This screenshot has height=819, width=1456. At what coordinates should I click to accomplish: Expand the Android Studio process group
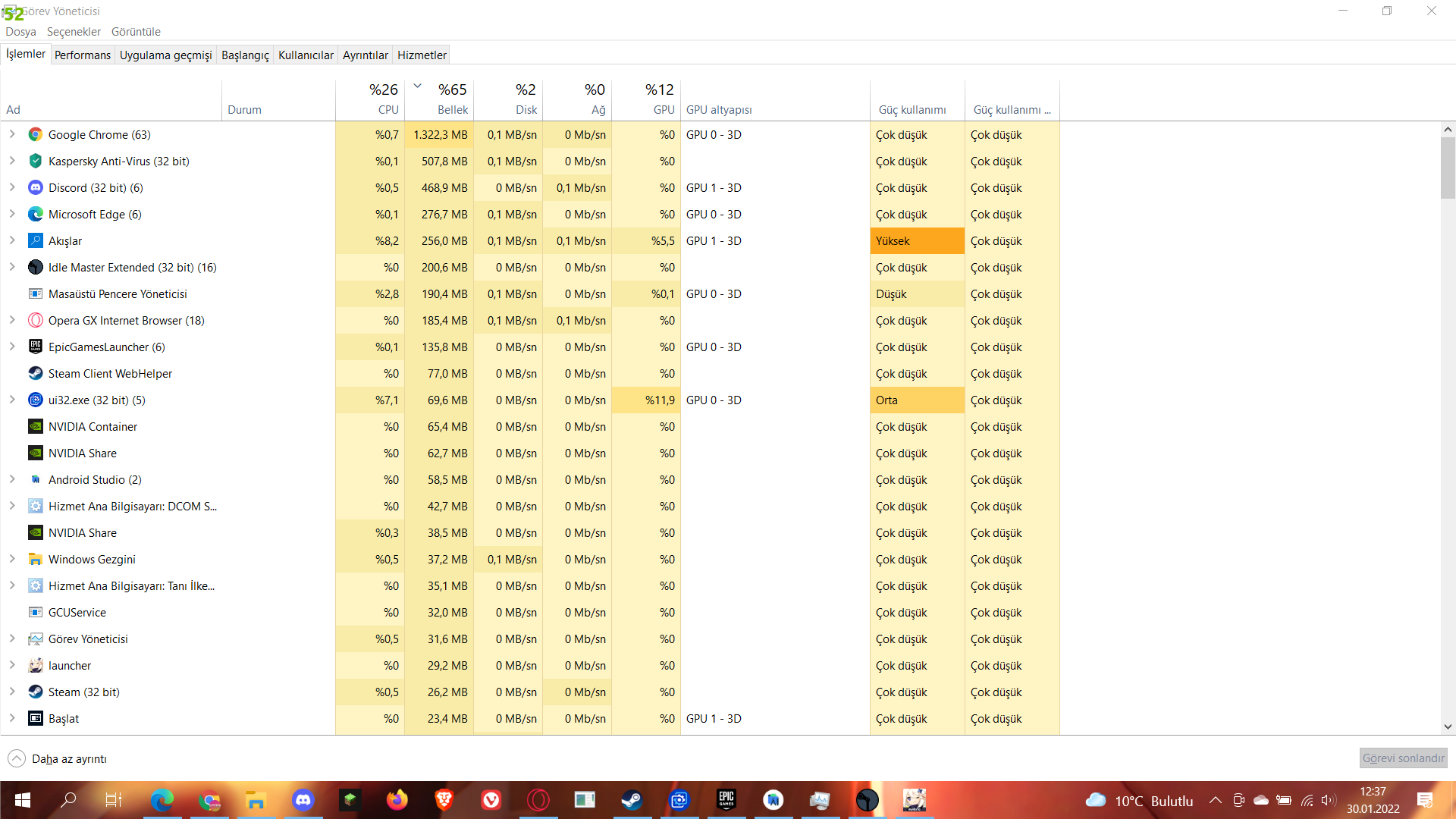click(12, 479)
